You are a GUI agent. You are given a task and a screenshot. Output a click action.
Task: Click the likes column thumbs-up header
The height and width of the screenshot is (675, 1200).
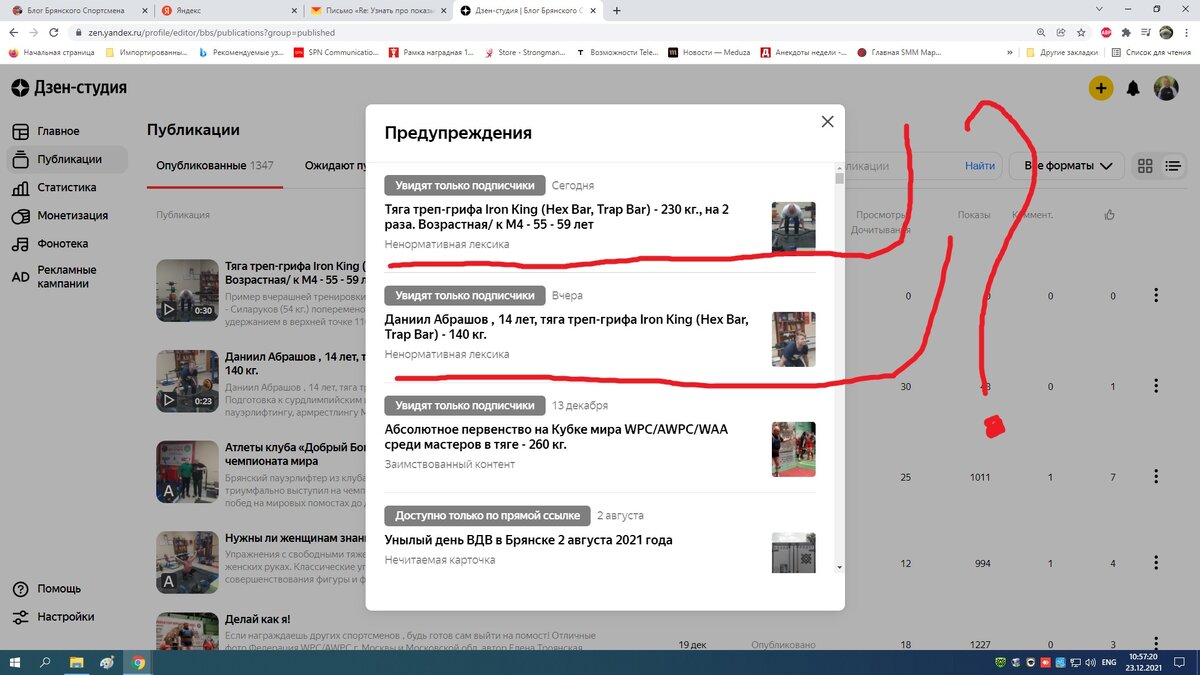pos(1110,215)
